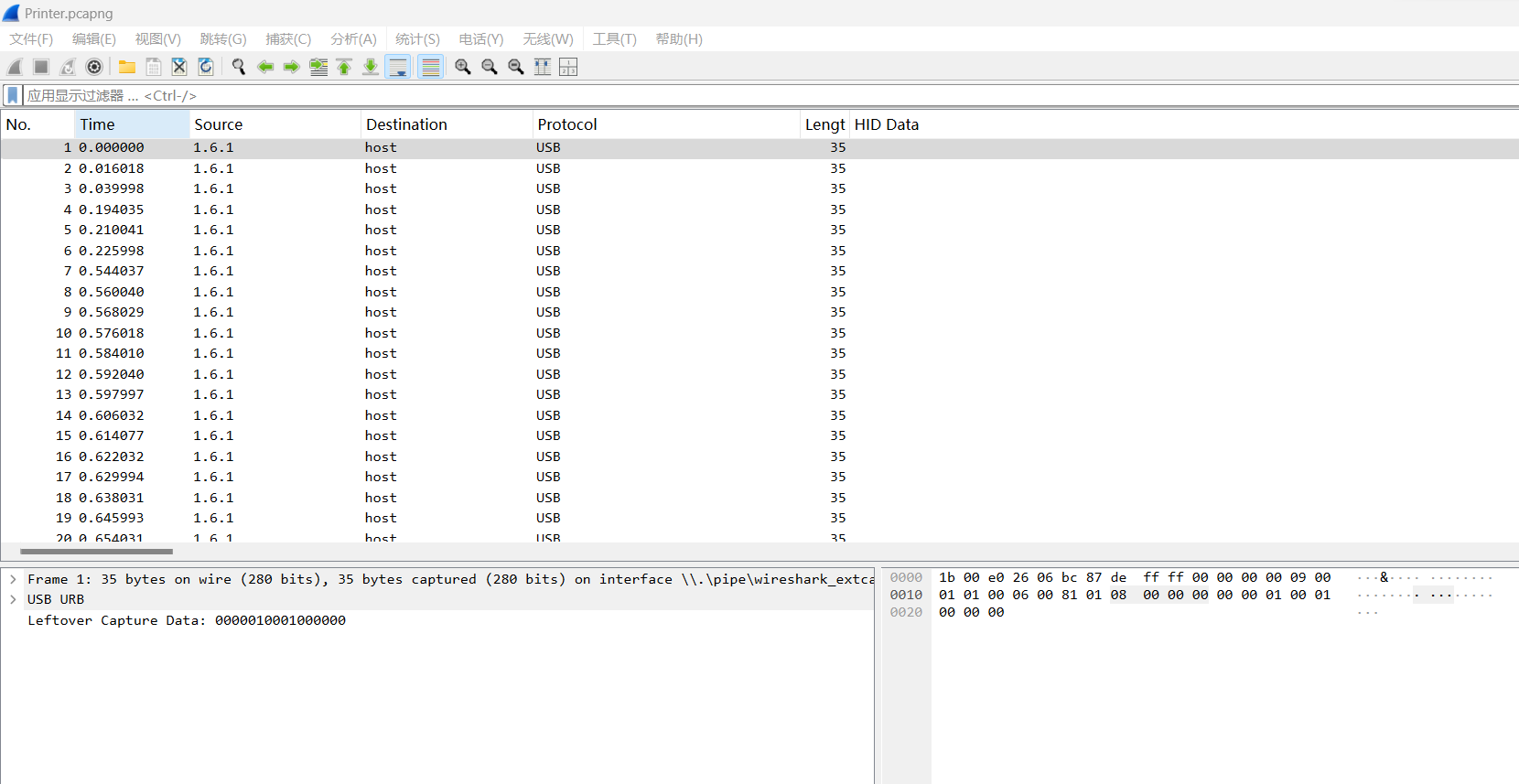Go forward with the right green arrow
Image resolution: width=1519 pixels, height=784 pixels.
[292, 67]
